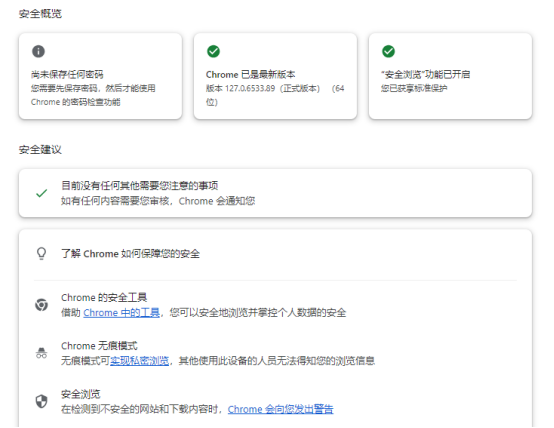
Task: Click the text 您需要先保存密码，然后才能使用
Action: point(93,88)
